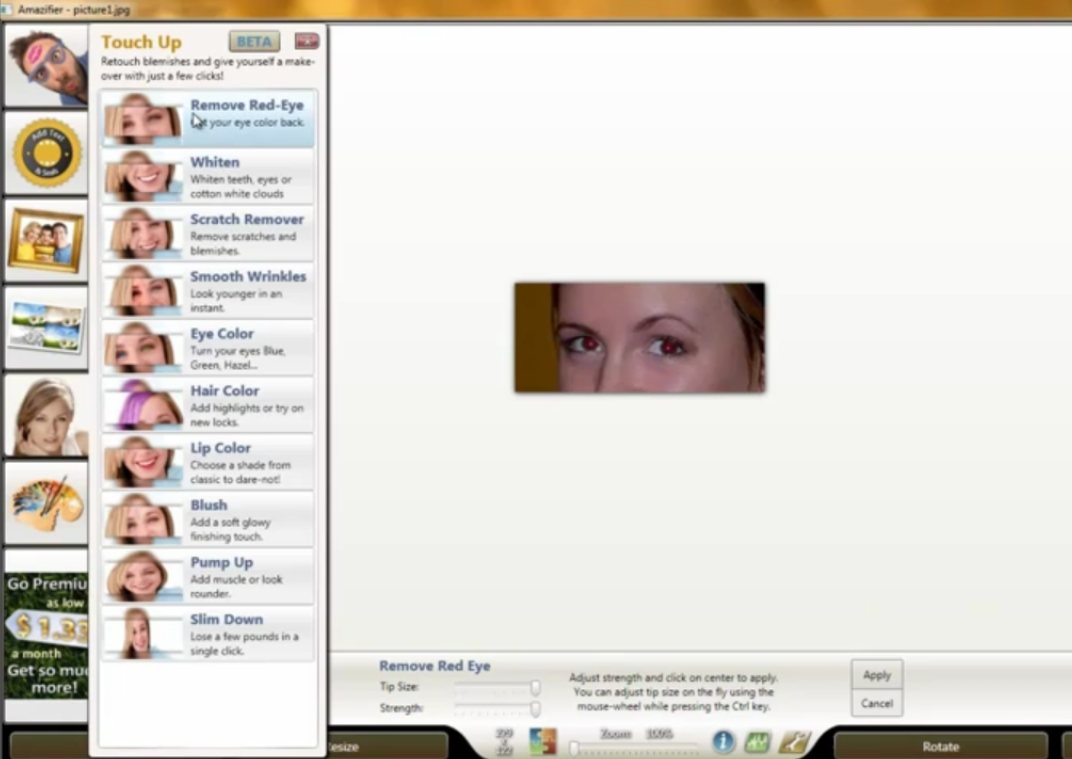The width and height of the screenshot is (1072, 759).
Task: Select the Scratch Remover tool
Action: [209, 233]
